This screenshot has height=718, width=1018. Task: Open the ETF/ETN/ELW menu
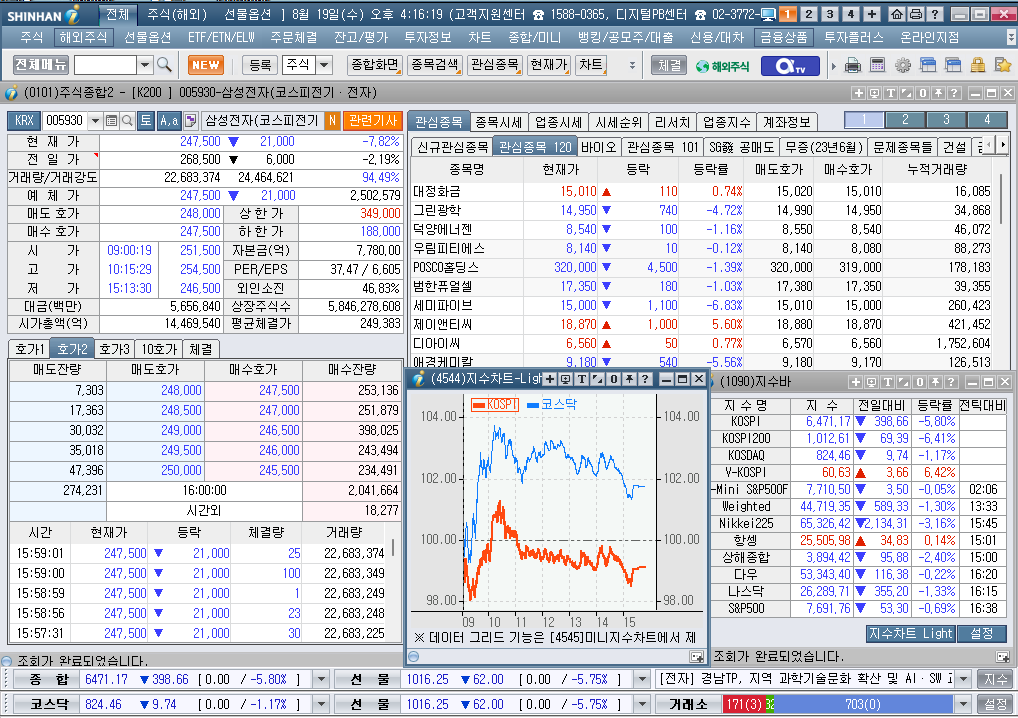(x=221, y=38)
